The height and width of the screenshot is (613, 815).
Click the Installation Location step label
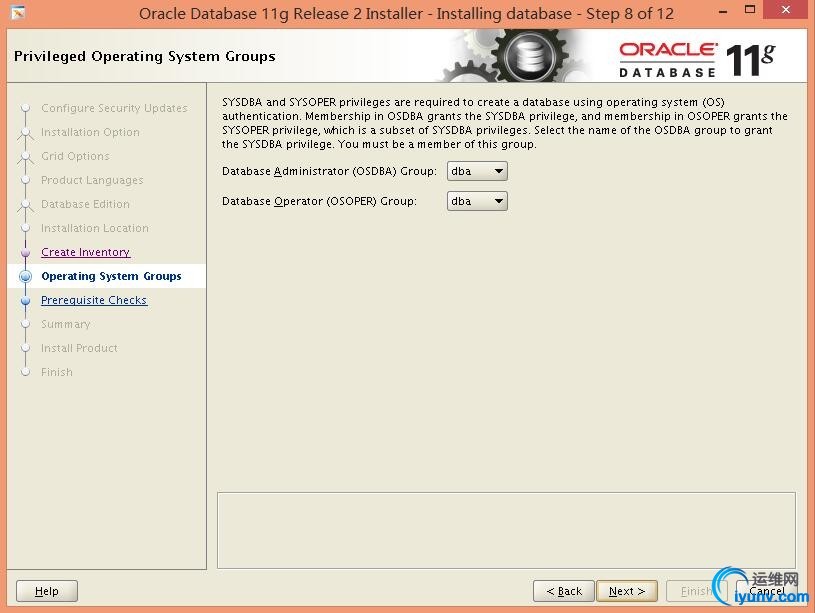pos(95,228)
